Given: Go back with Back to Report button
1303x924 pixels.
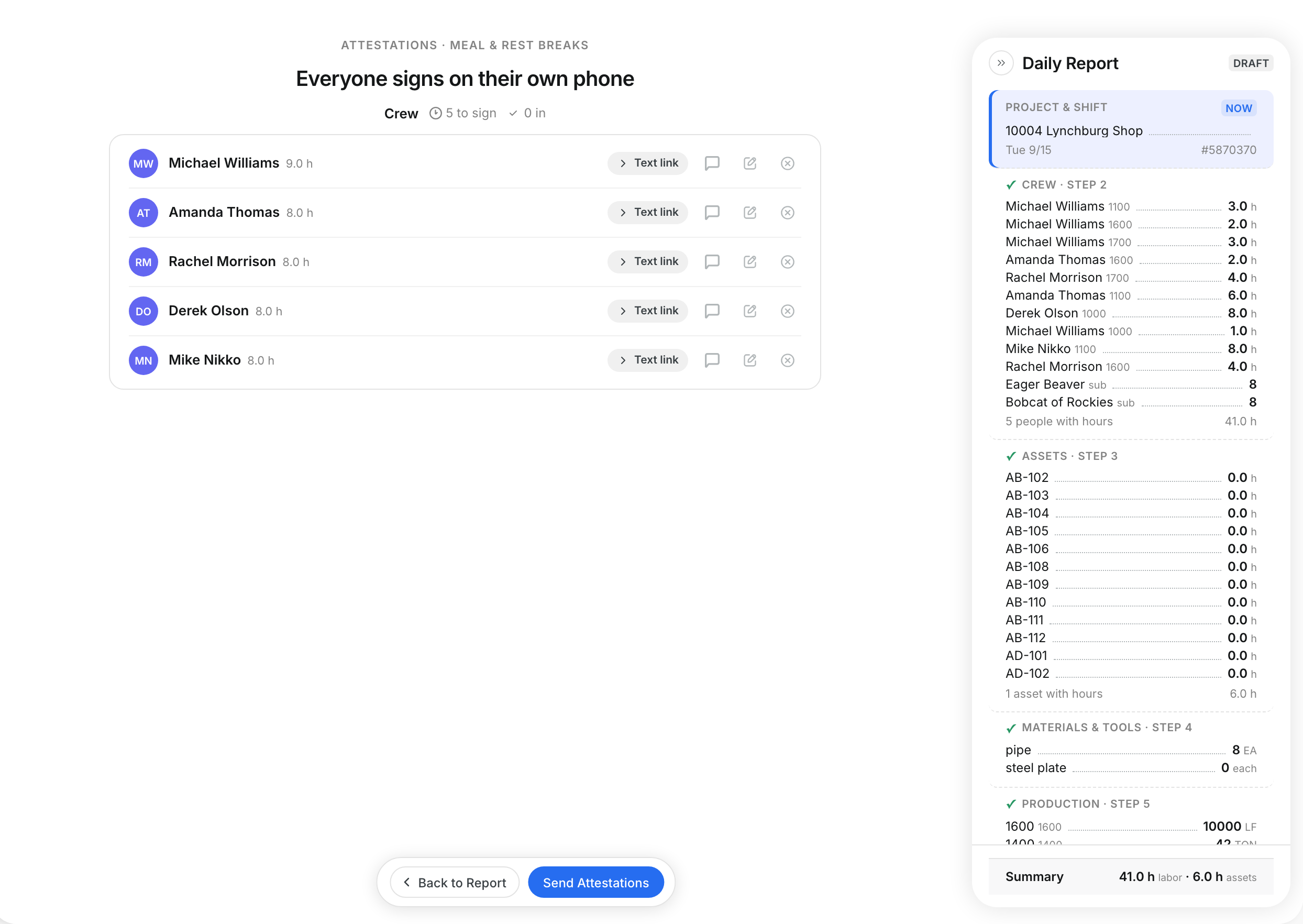Looking at the screenshot, I should pyautogui.click(x=455, y=883).
